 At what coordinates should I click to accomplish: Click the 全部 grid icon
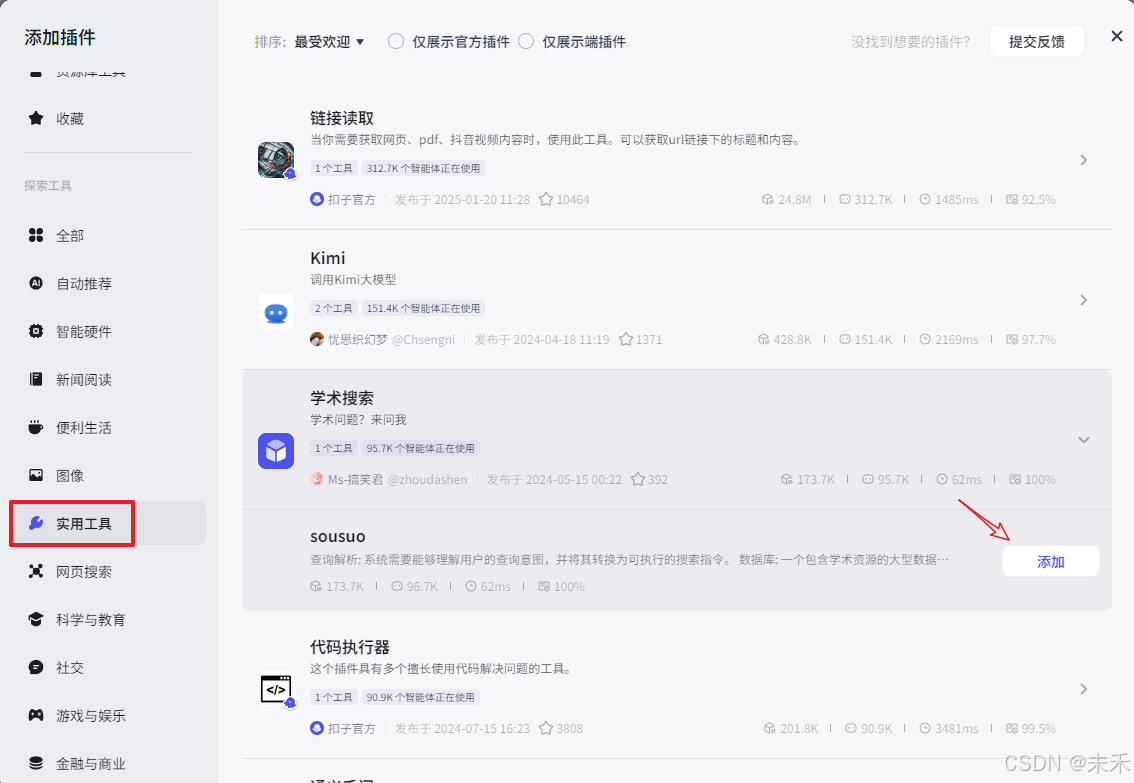35,236
